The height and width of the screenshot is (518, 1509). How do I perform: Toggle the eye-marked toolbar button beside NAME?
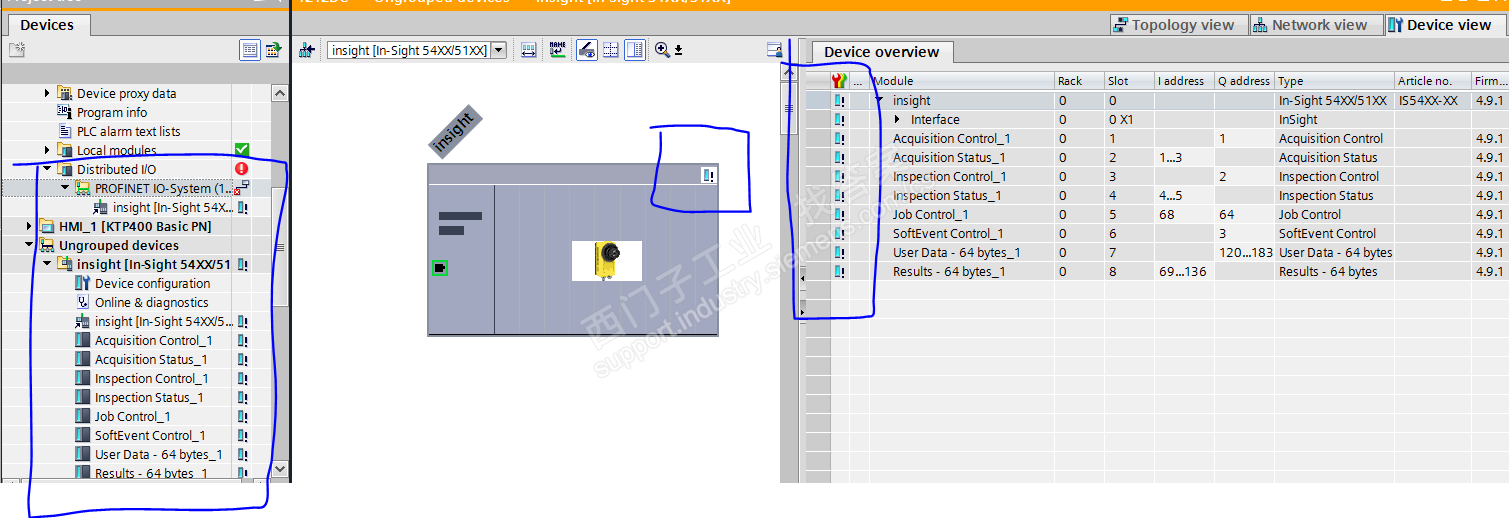[587, 50]
